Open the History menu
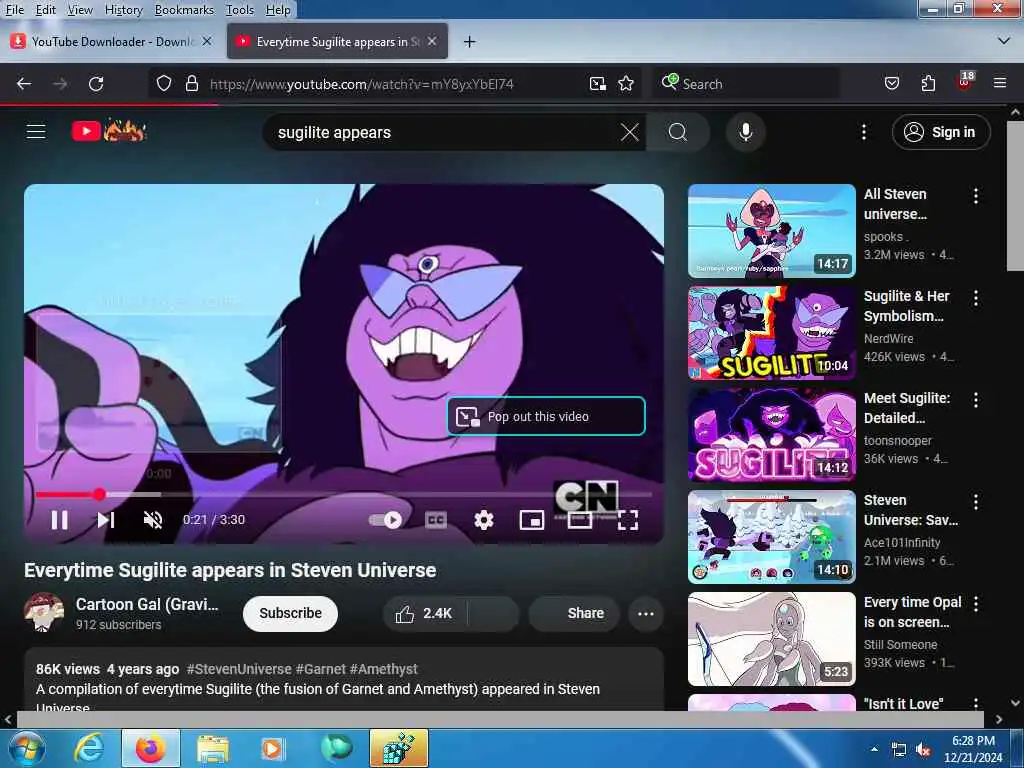 click(x=123, y=10)
